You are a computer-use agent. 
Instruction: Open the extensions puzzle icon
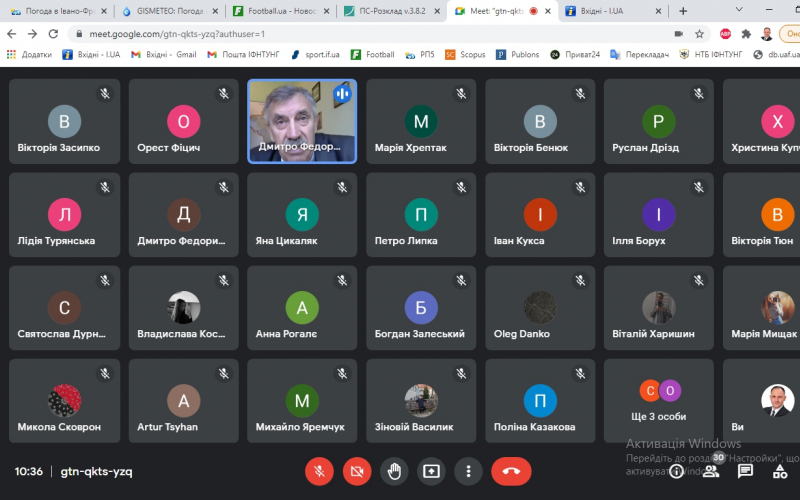746,34
